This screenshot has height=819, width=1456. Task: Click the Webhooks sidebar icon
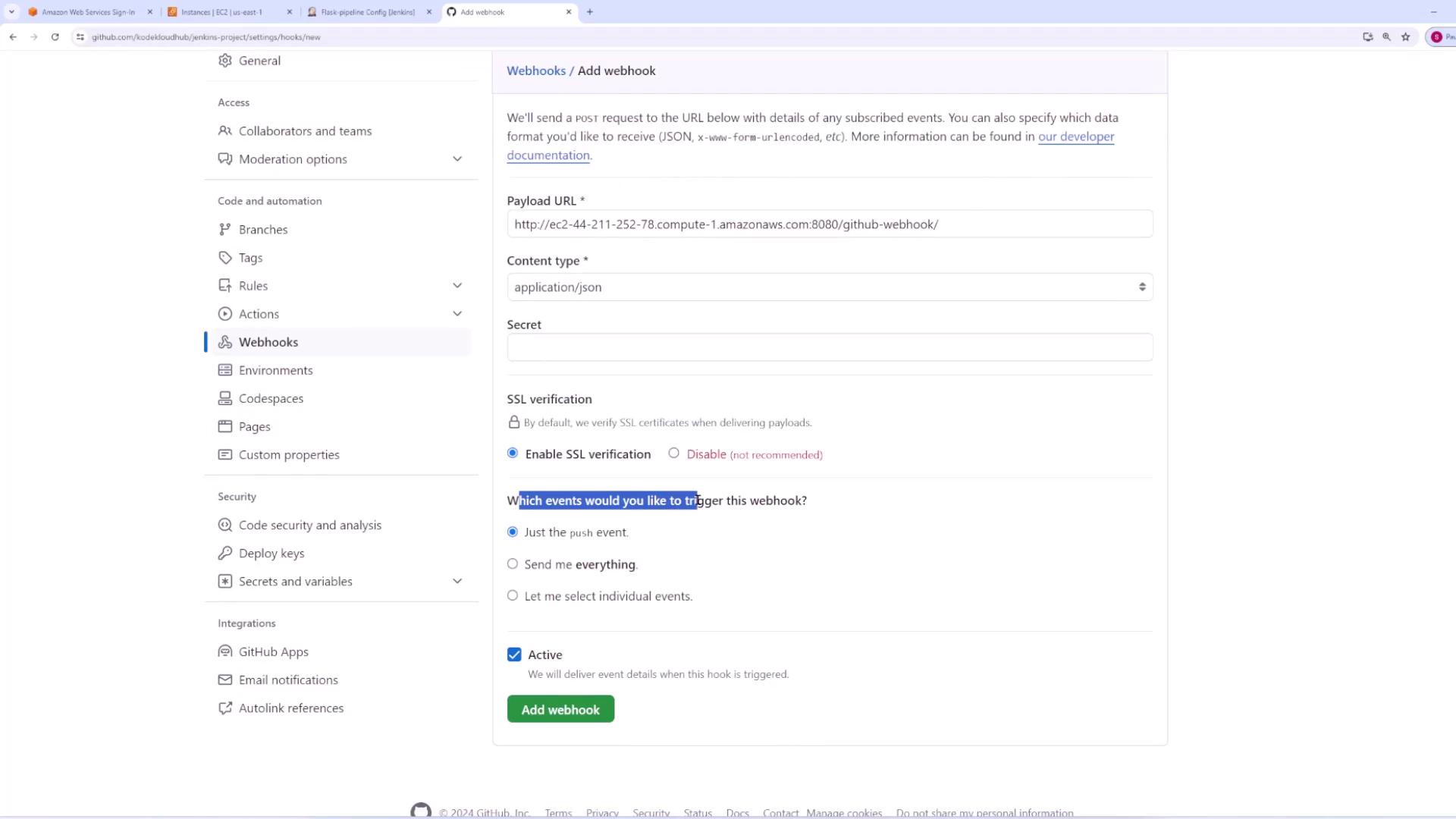click(x=225, y=342)
